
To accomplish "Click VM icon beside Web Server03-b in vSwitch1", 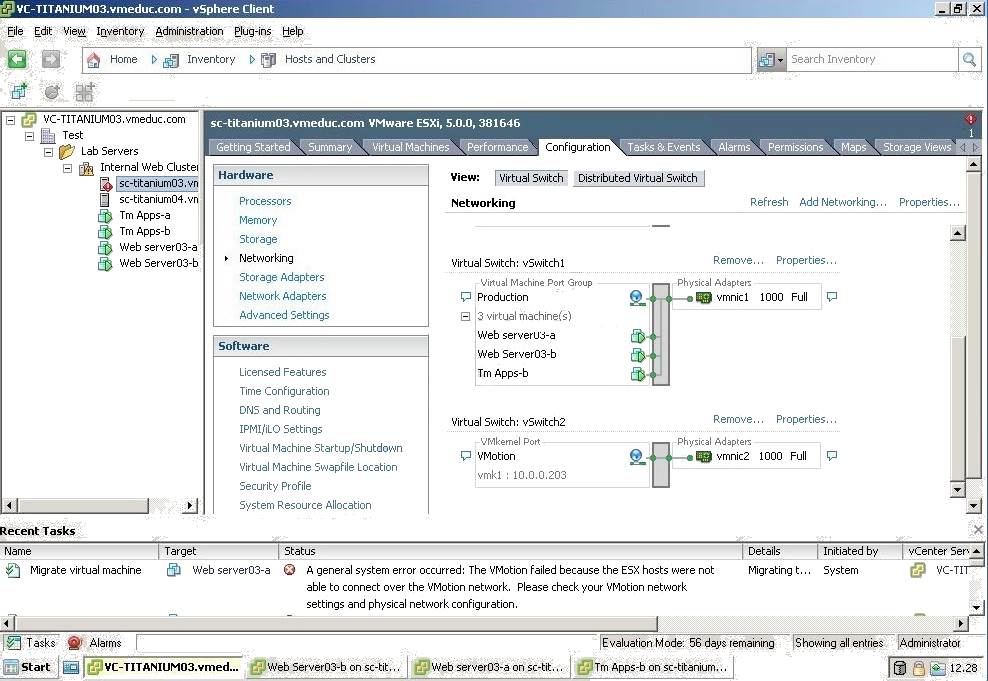I will [638, 355].
